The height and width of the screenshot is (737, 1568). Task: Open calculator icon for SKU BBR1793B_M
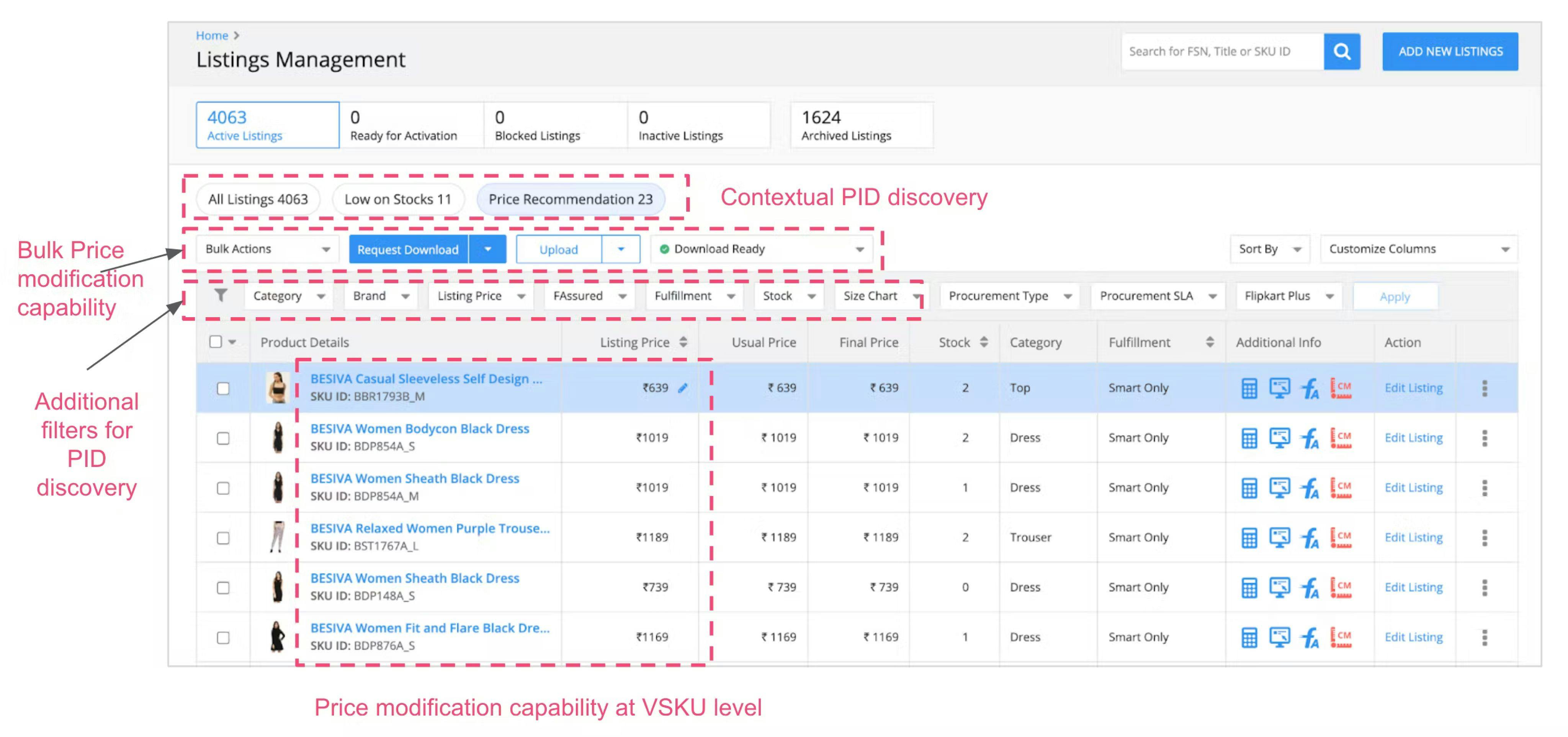1249,388
